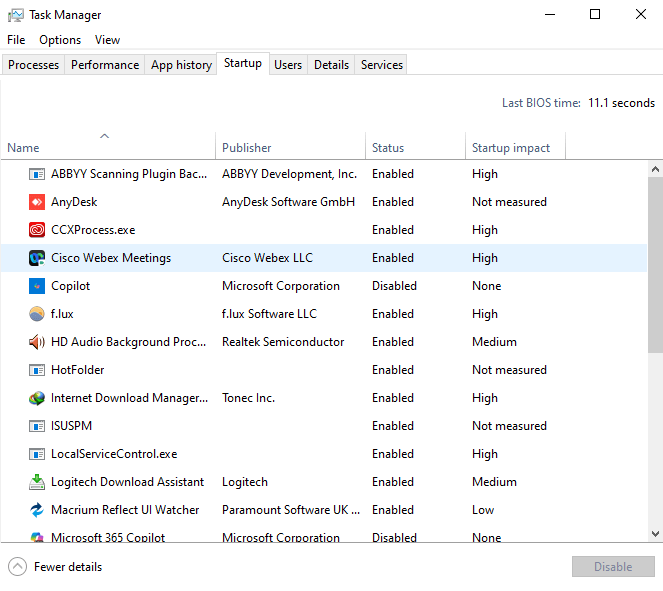The image size is (663, 591).
Task: Click the Realtek Semiconductor publisher cell
Action: pos(283,342)
